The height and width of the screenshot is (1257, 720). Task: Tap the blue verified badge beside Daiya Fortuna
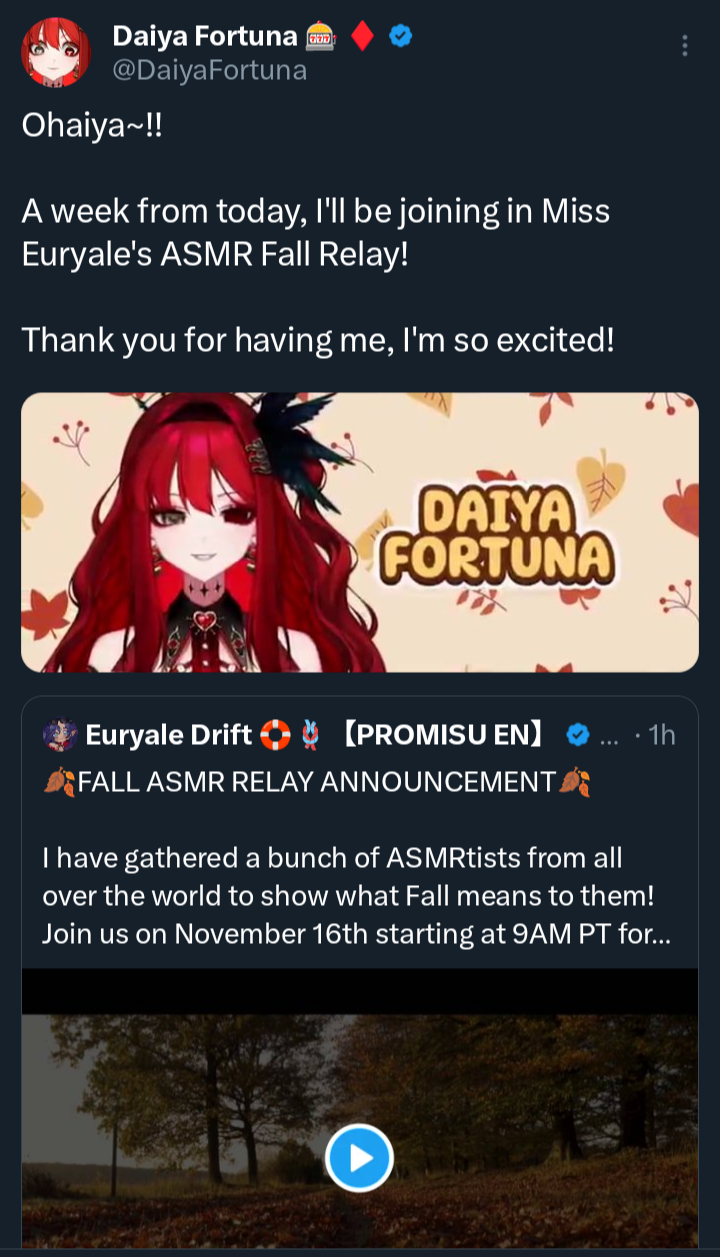401,37
